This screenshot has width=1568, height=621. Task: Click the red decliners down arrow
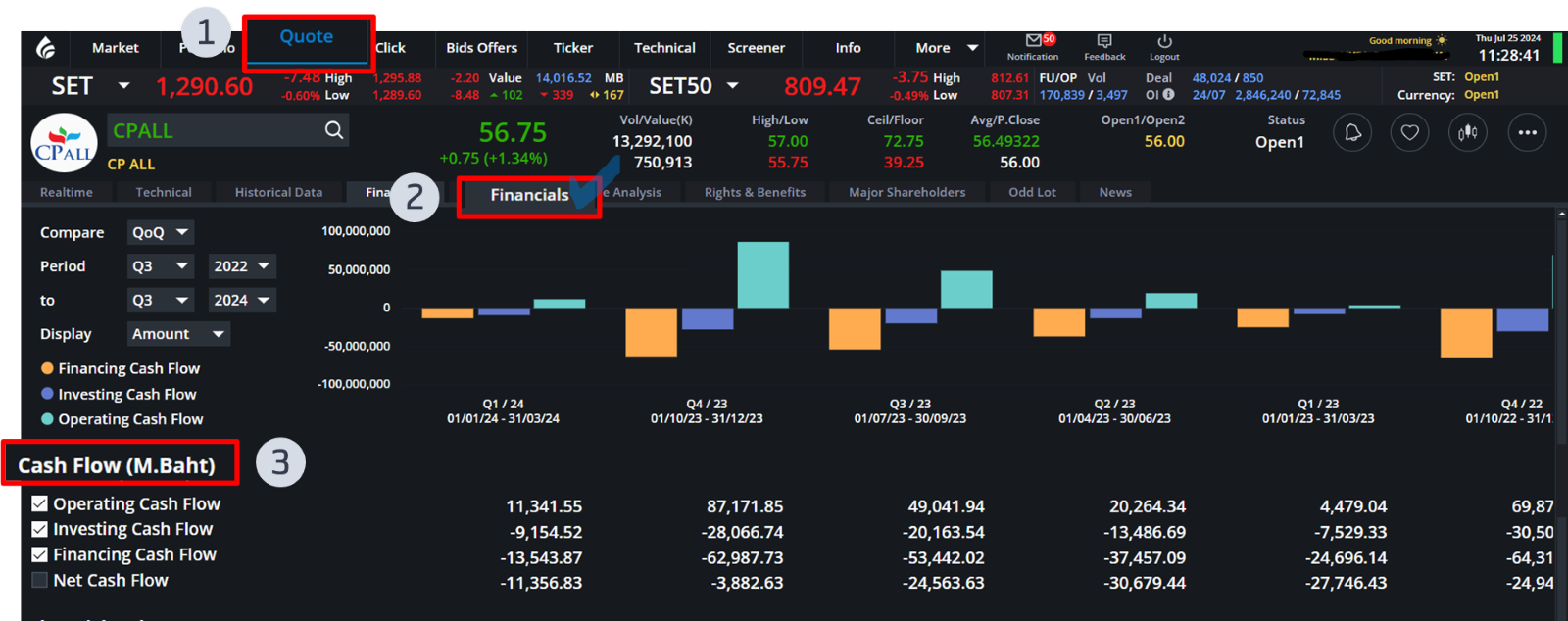(544, 96)
